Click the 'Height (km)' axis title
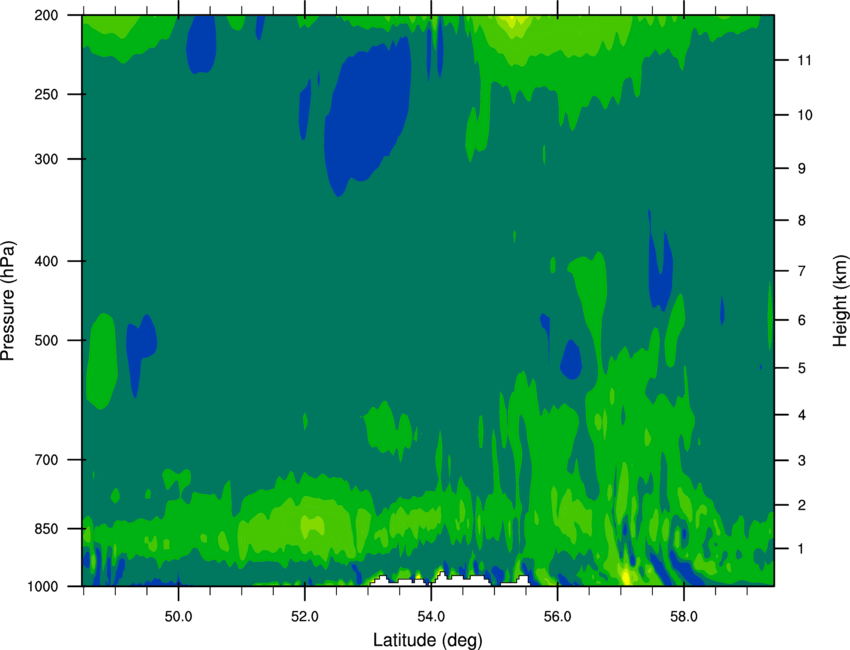 (840, 300)
